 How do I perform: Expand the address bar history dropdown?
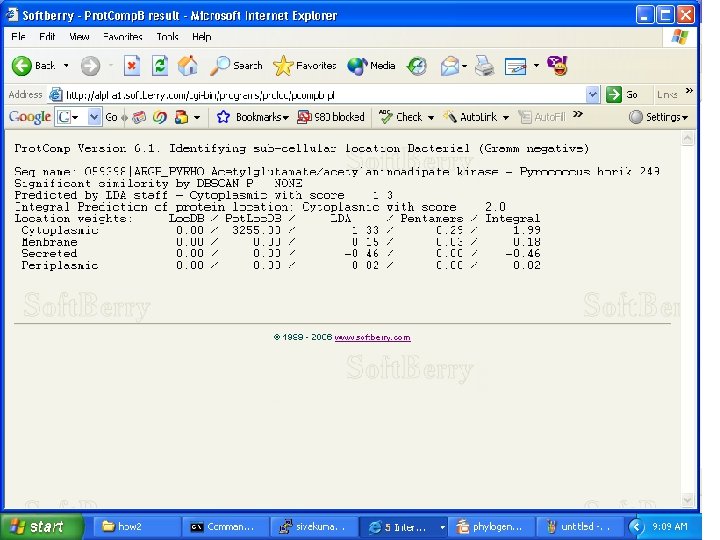592,95
